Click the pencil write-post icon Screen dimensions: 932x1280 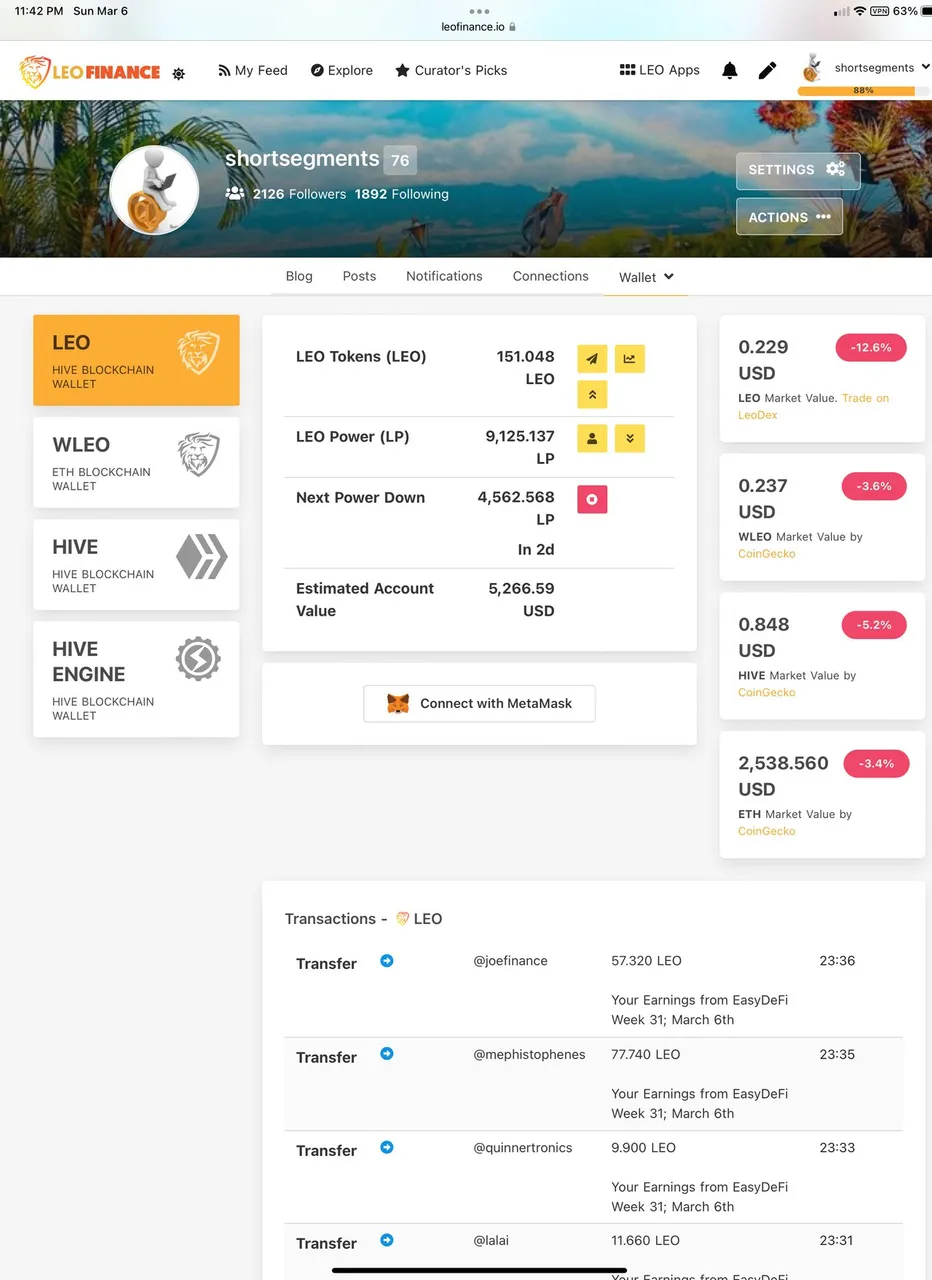pyautogui.click(x=767, y=70)
